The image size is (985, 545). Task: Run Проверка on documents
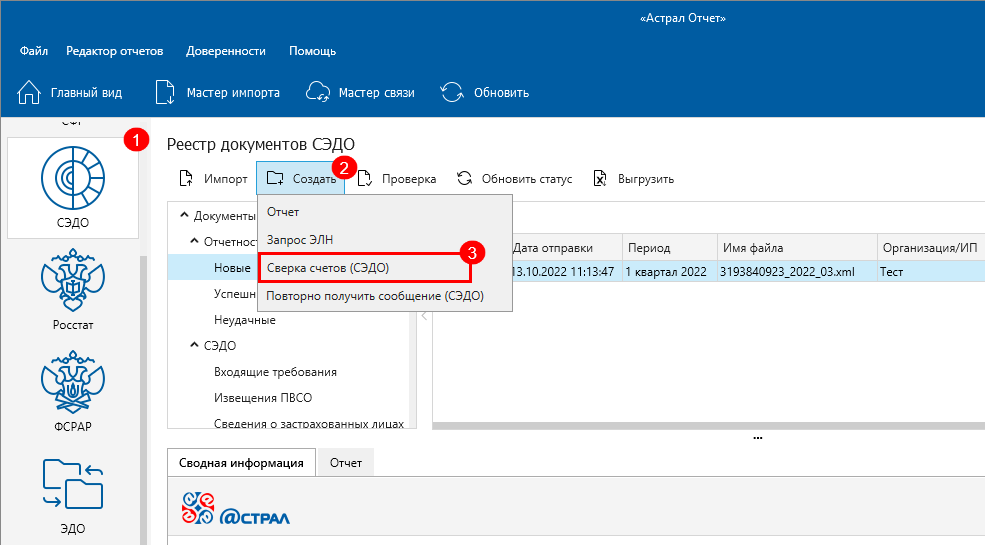[x=397, y=179]
